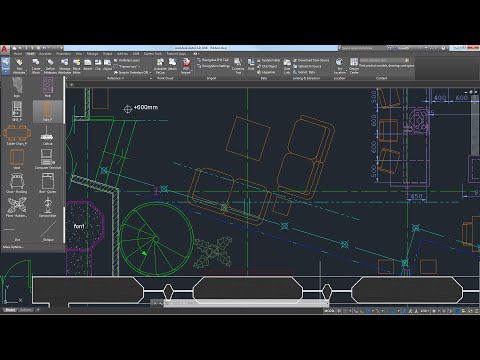Select the Bed - Queen block

click(x=47, y=183)
